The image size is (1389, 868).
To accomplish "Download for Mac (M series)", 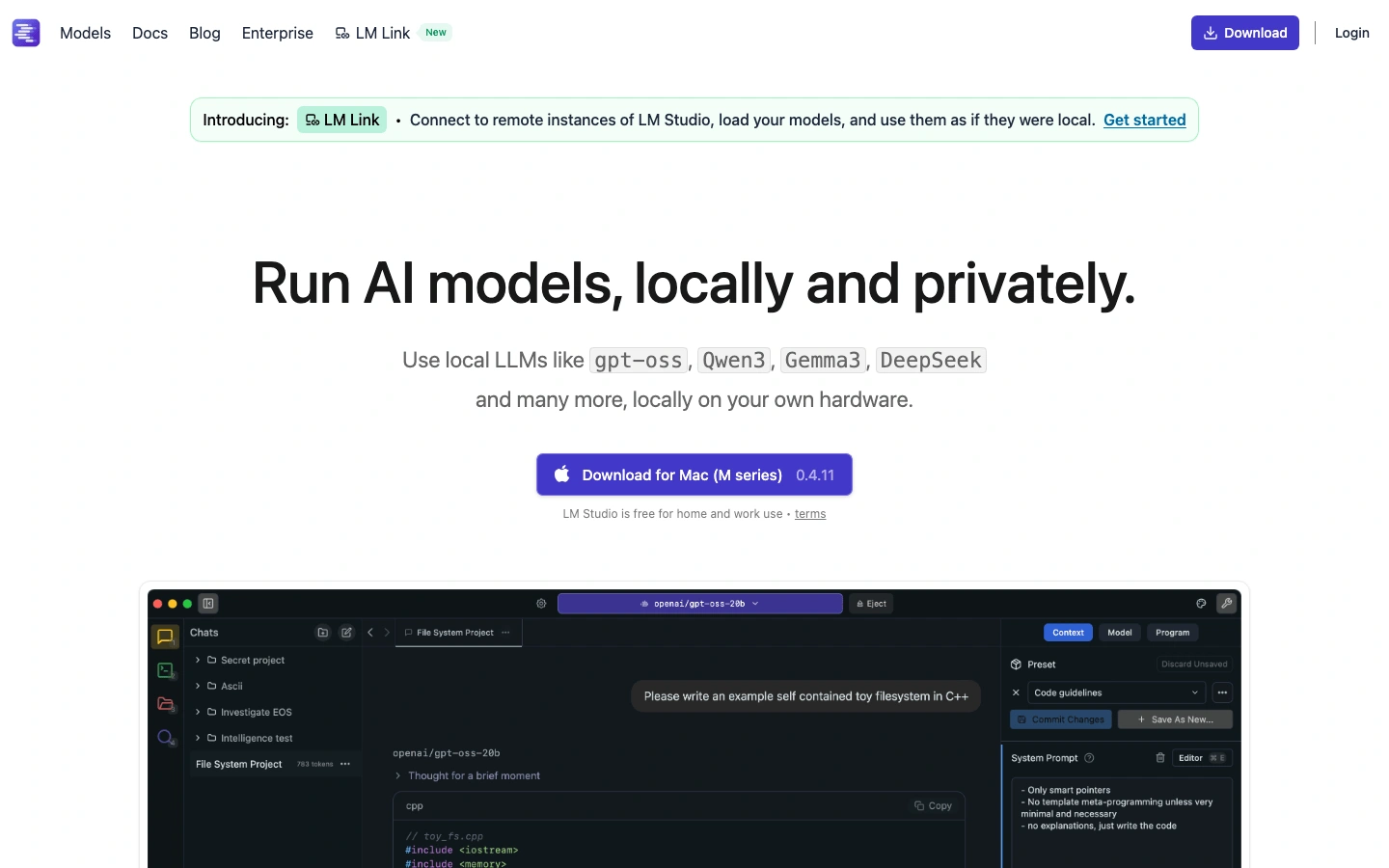I will (x=694, y=475).
